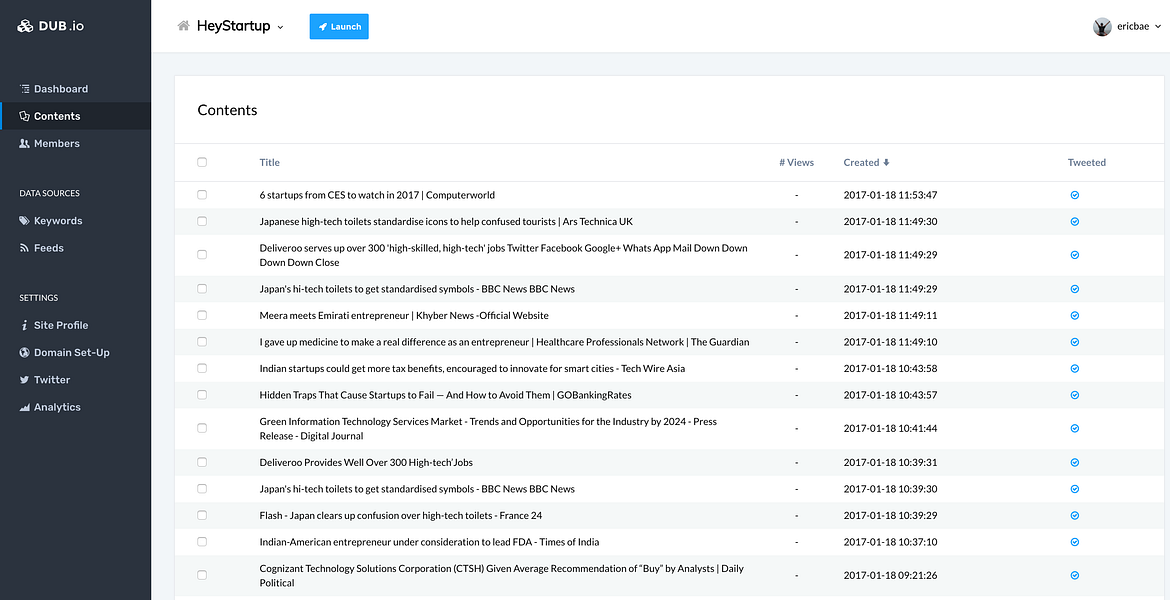Open Twitter settings in sidebar
The height and width of the screenshot is (600, 1170).
(75, 380)
